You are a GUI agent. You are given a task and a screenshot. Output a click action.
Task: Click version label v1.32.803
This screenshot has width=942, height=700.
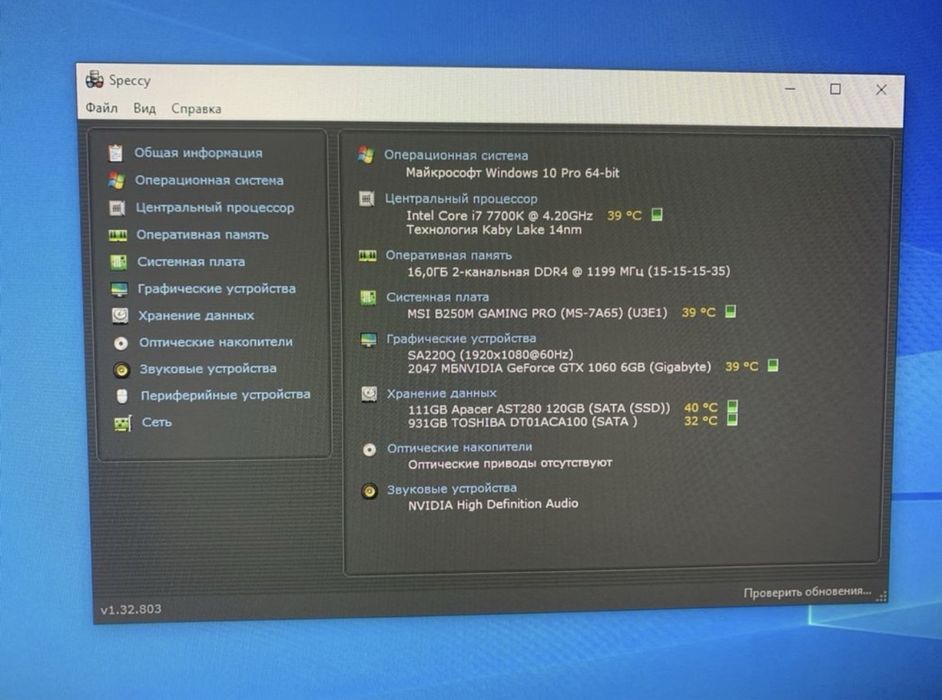(x=131, y=609)
